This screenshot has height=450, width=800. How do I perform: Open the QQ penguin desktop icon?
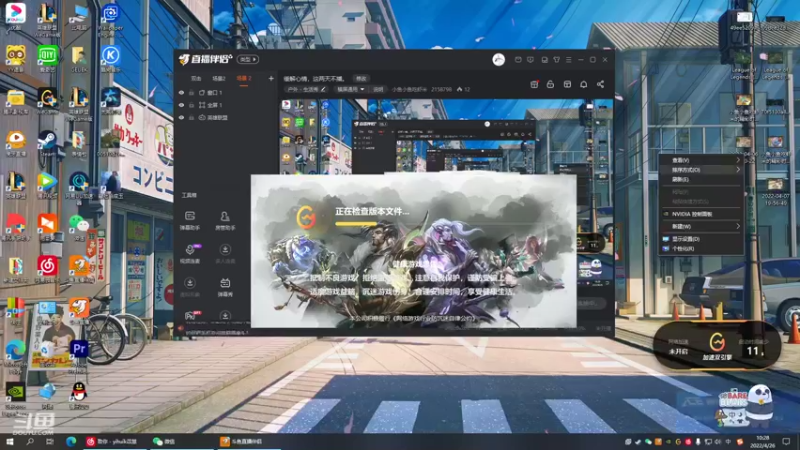[79, 394]
